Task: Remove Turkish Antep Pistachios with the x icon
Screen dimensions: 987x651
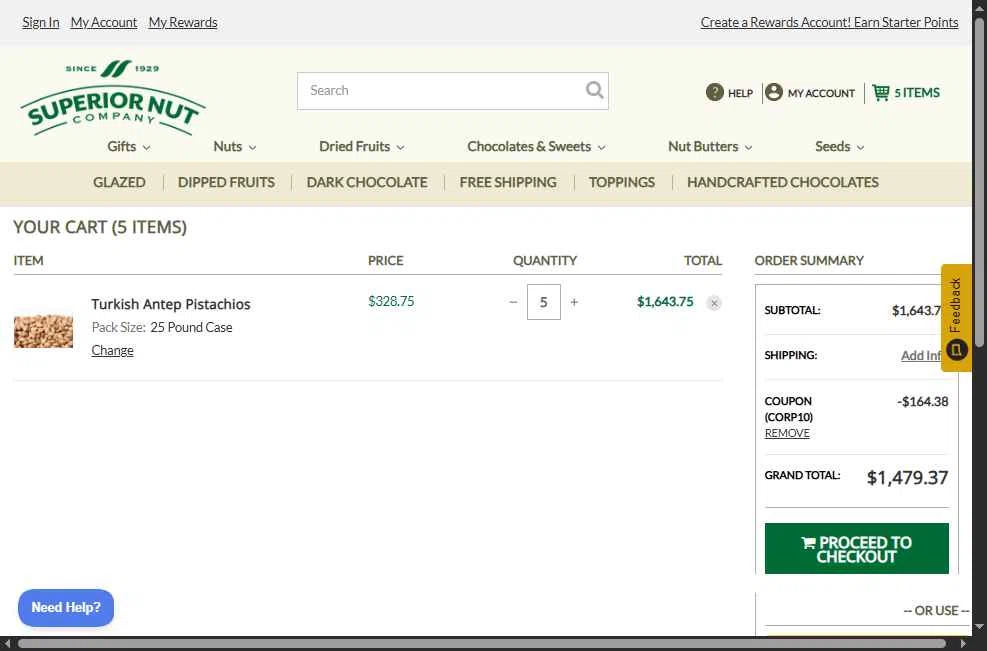Action: 714,303
